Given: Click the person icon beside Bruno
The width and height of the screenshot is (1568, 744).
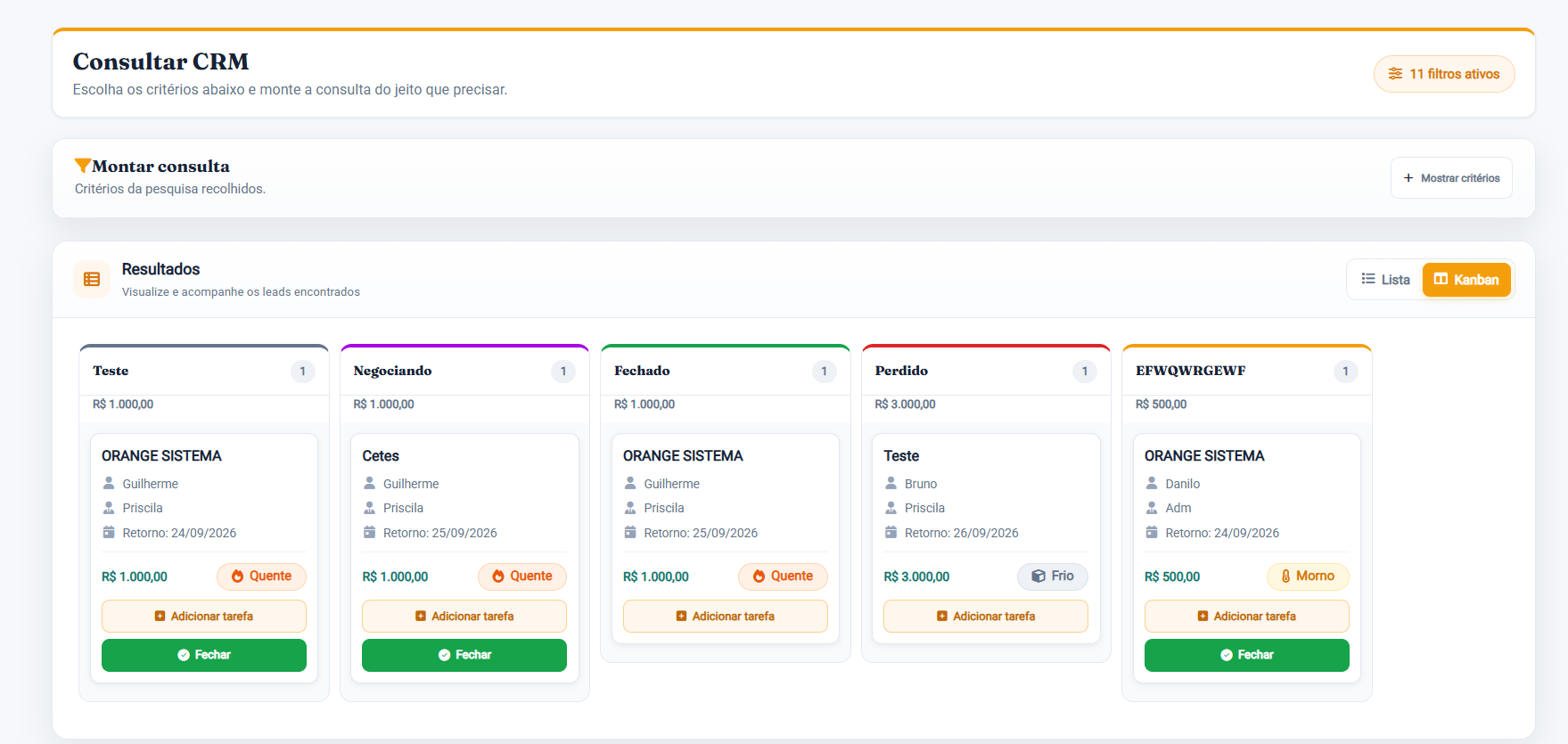Looking at the screenshot, I should pyautogui.click(x=891, y=484).
